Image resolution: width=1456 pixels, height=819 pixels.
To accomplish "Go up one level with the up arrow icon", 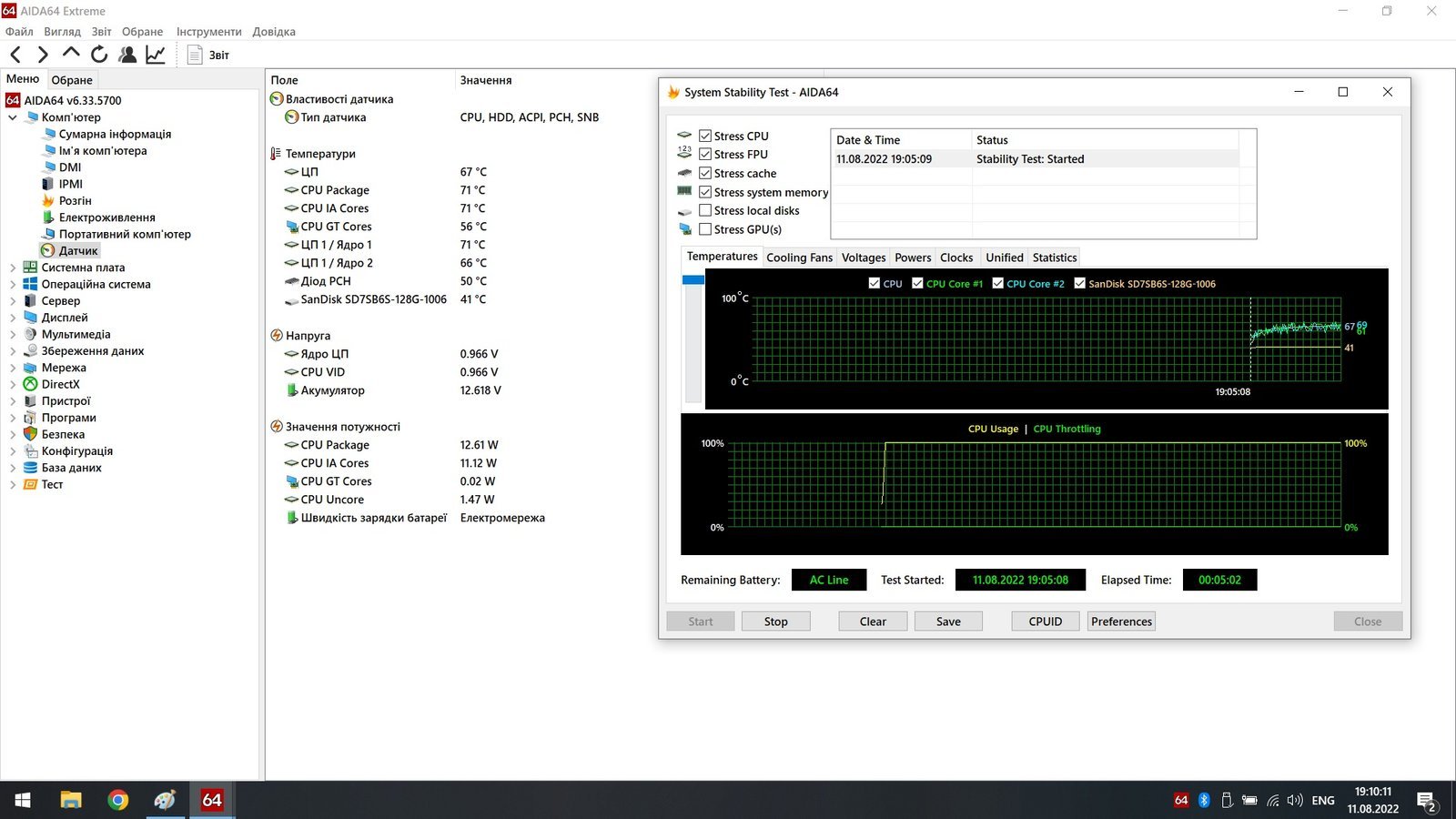I will click(71, 54).
